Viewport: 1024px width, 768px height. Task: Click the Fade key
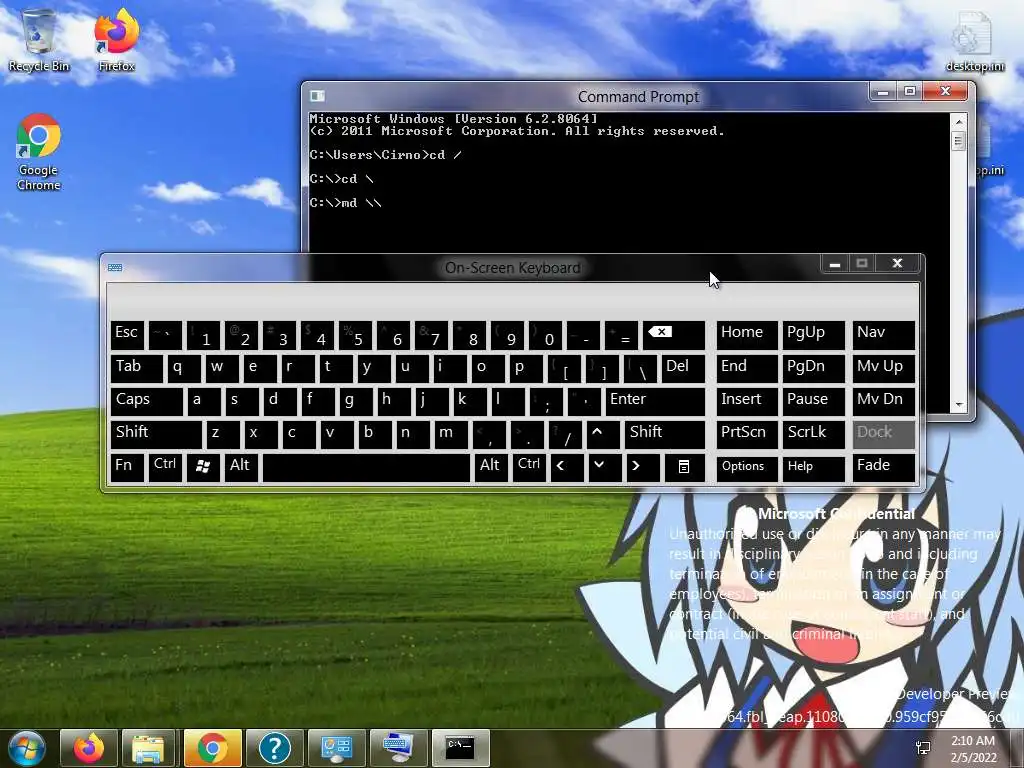pyautogui.click(x=884, y=466)
